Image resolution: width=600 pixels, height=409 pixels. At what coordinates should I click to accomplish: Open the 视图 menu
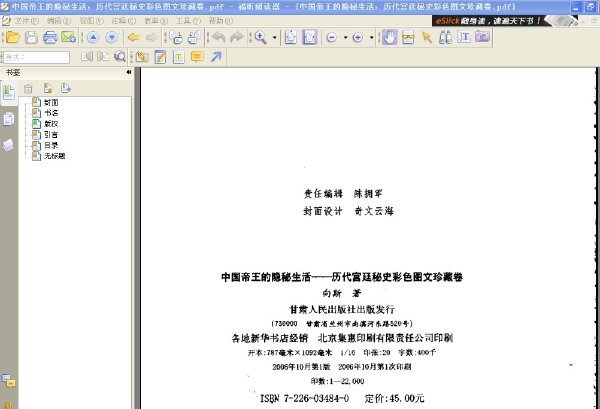click(91, 21)
